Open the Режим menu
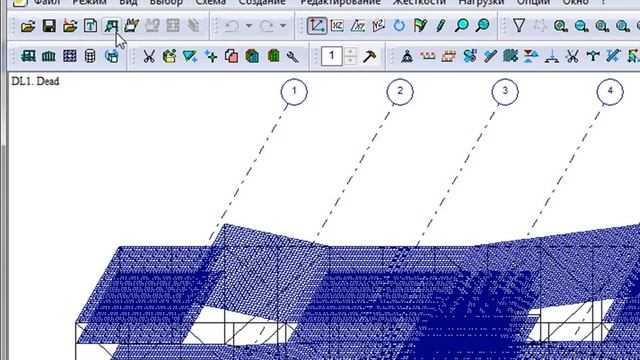The image size is (640, 360). click(89, 2)
